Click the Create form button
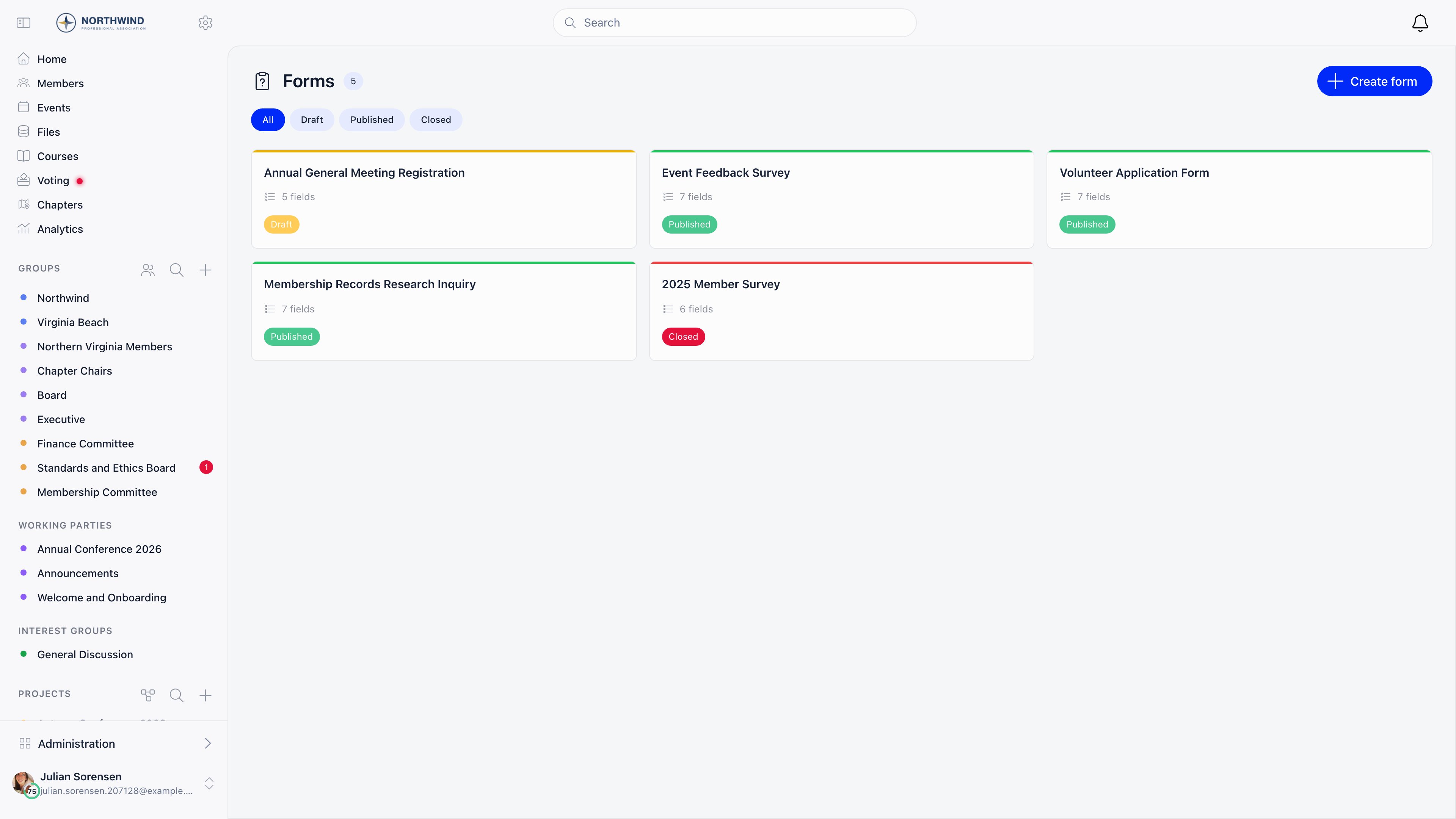Image resolution: width=1456 pixels, height=819 pixels. (1374, 82)
